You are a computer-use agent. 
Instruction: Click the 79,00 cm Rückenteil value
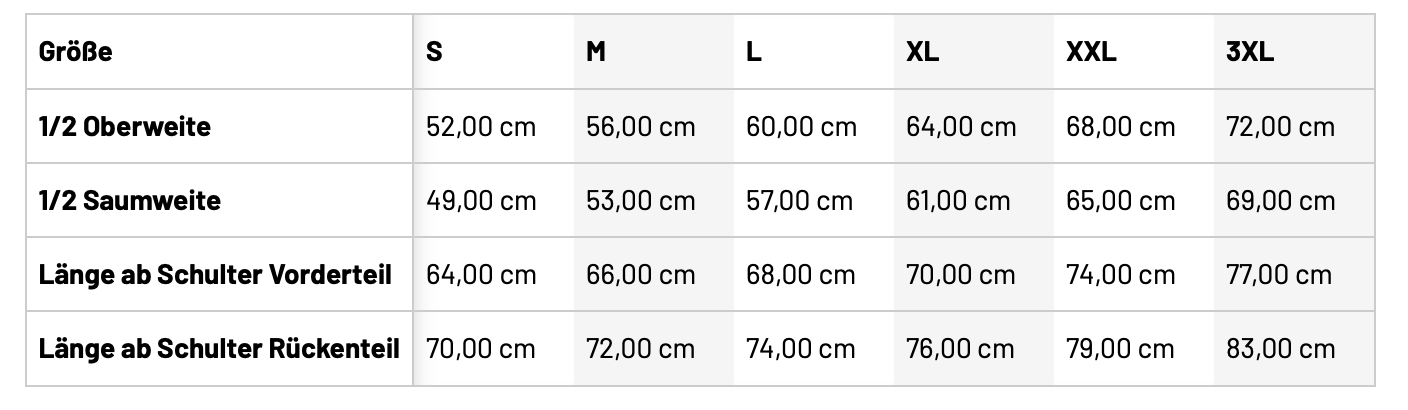(x=1120, y=348)
